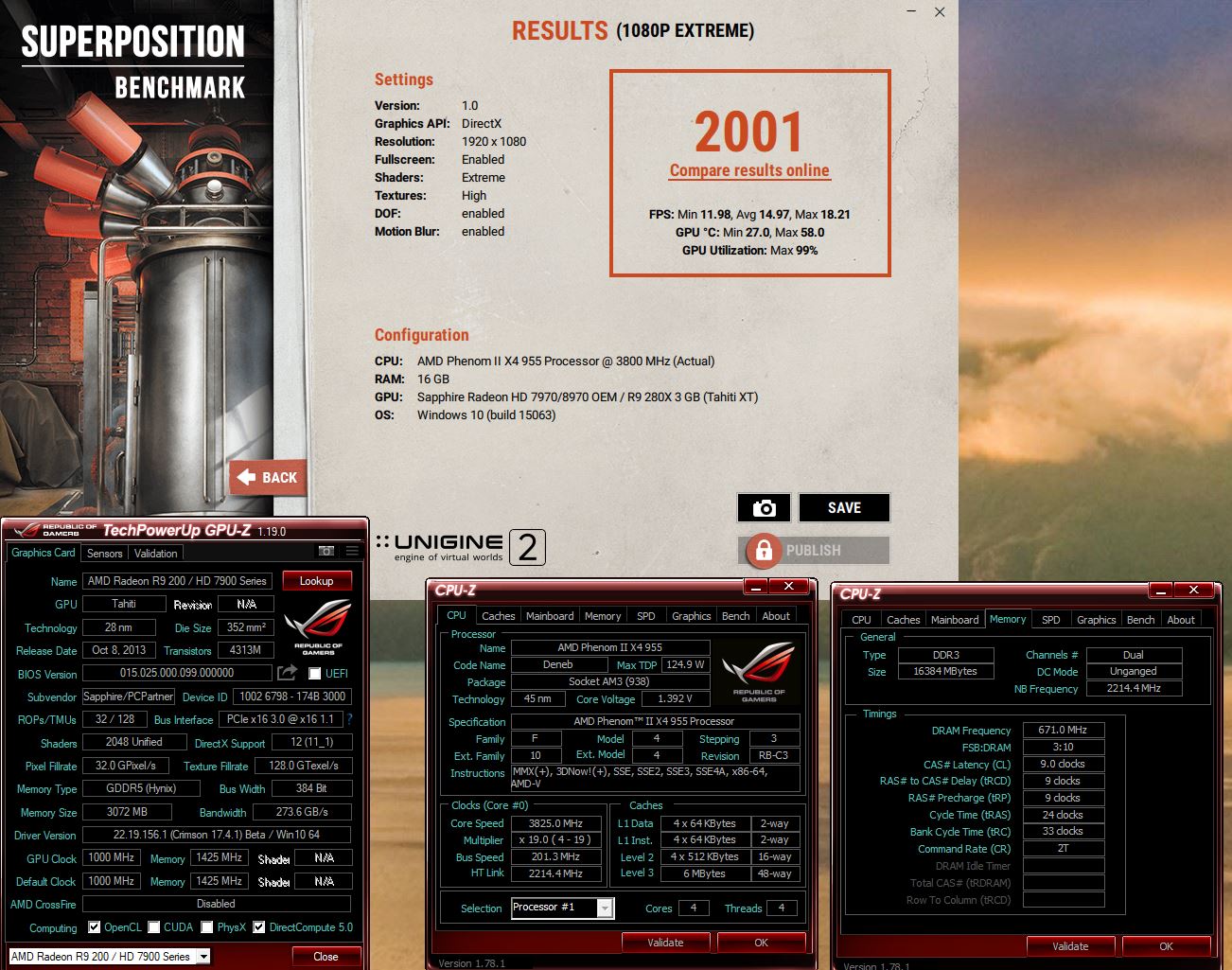Open Mainboard tab in right CPU-Z window
Screen dimensions: 1232x970
[955, 620]
